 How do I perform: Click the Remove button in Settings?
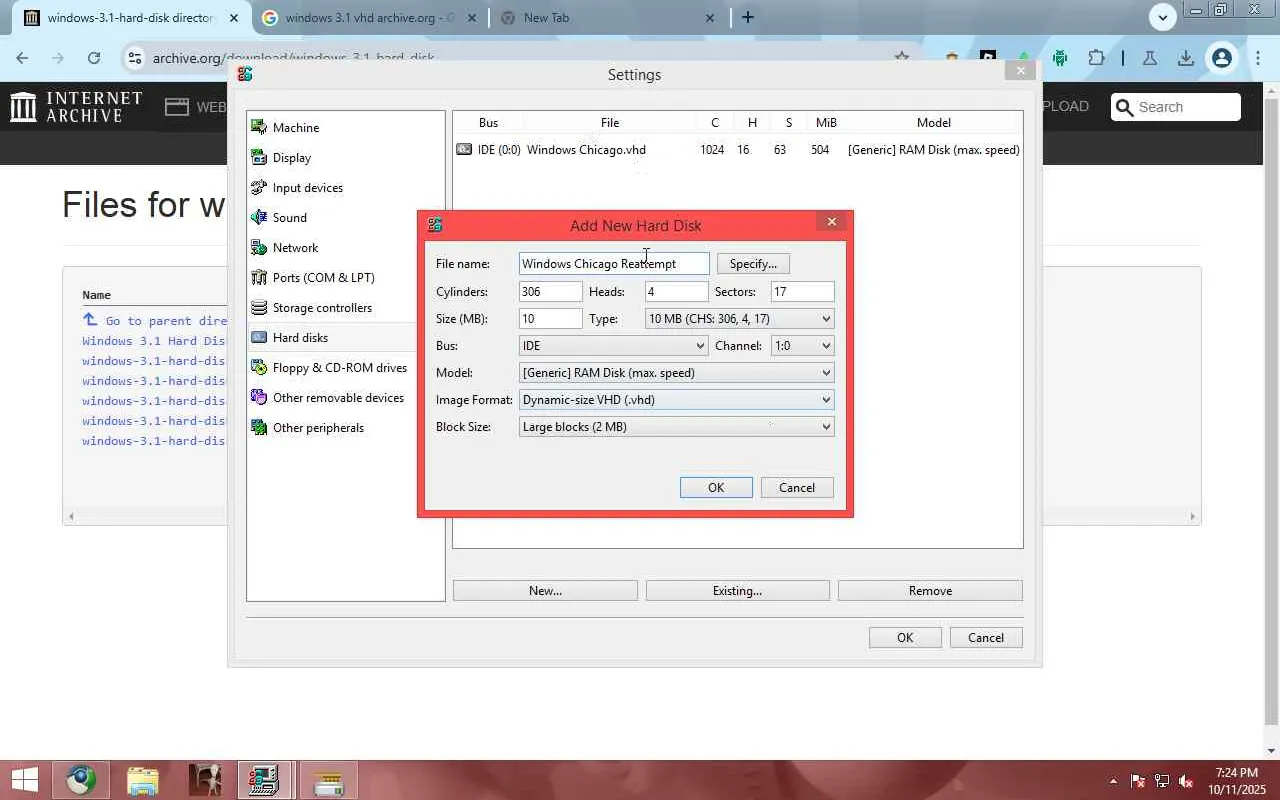click(x=930, y=590)
